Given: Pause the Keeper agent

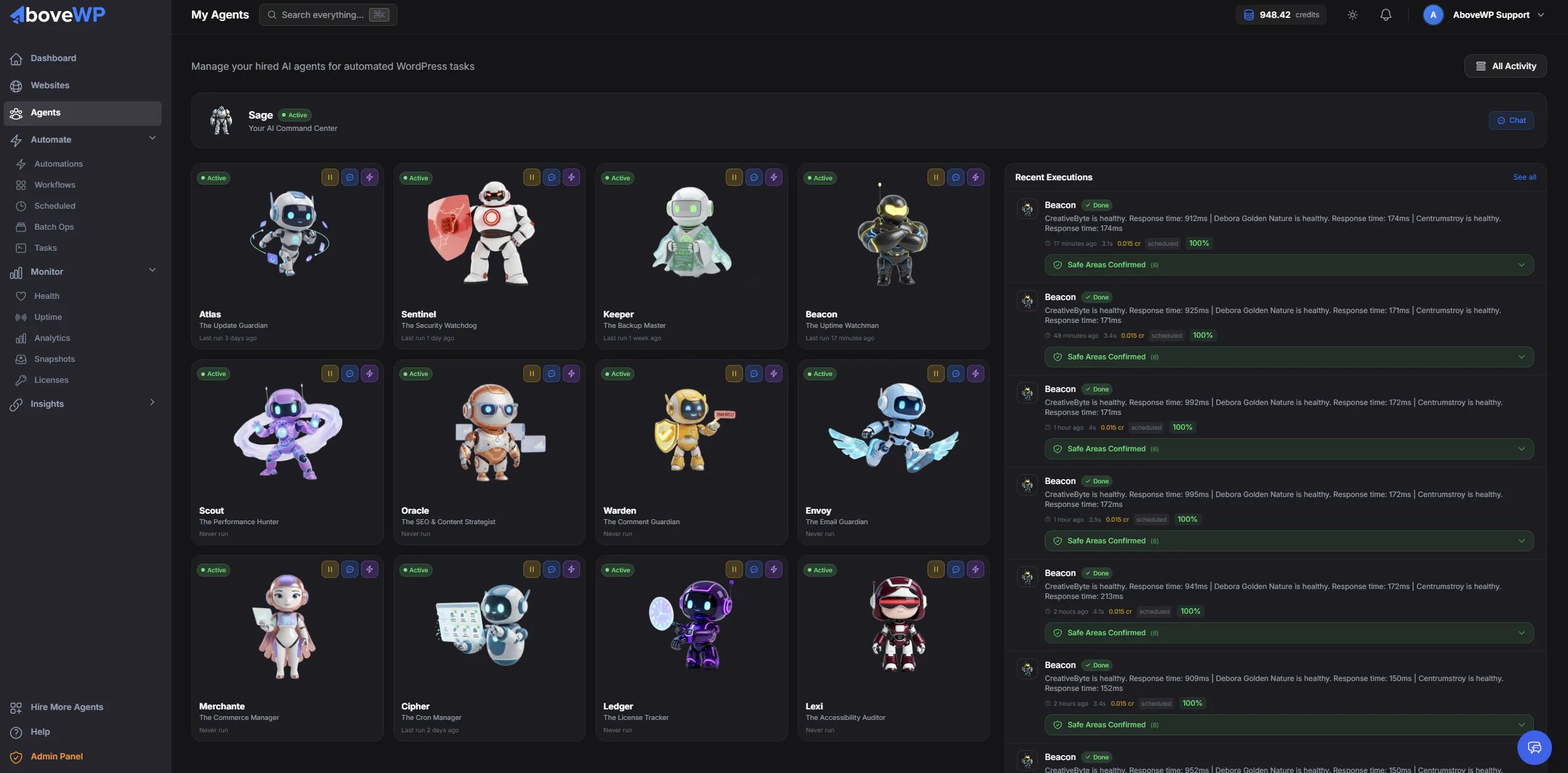Looking at the screenshot, I should [x=734, y=177].
